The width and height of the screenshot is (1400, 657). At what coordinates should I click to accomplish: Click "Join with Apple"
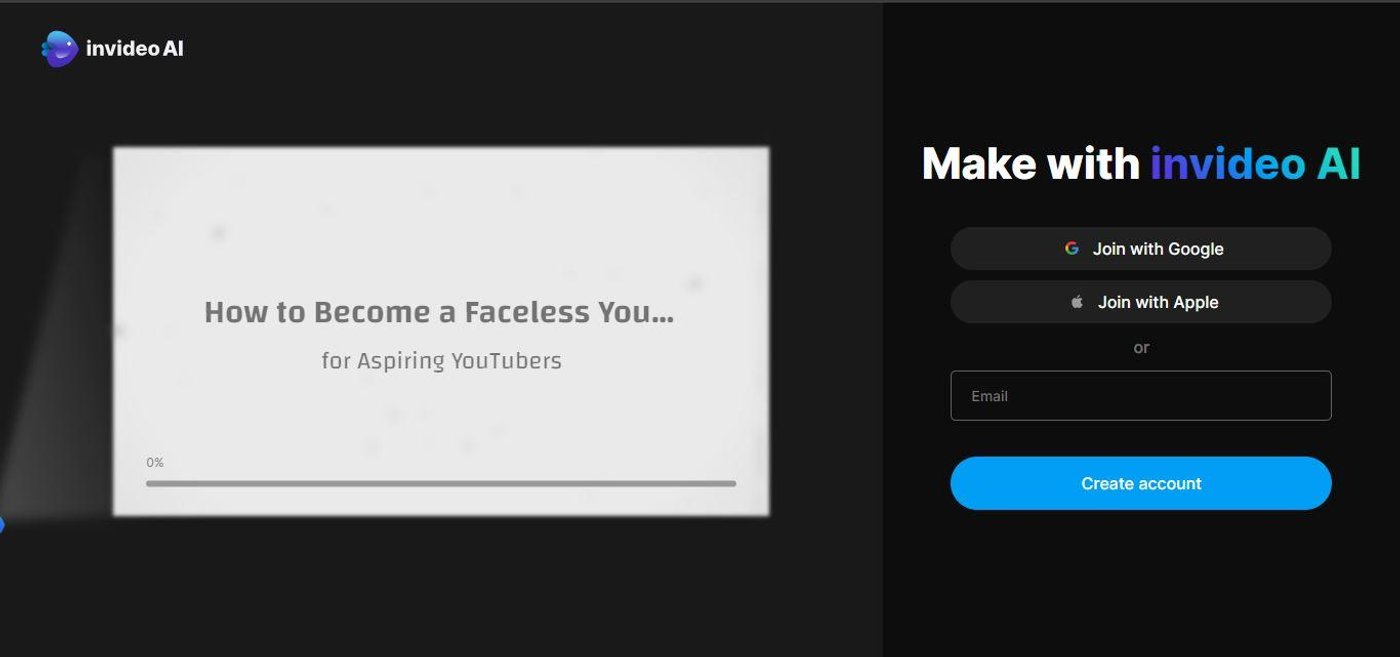tap(1140, 301)
